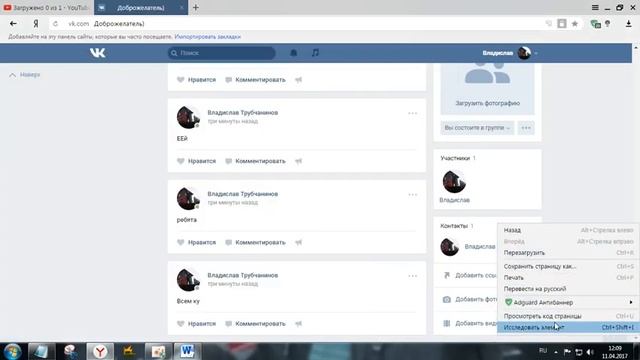Reload page with the address bar refresh icon

(56, 24)
